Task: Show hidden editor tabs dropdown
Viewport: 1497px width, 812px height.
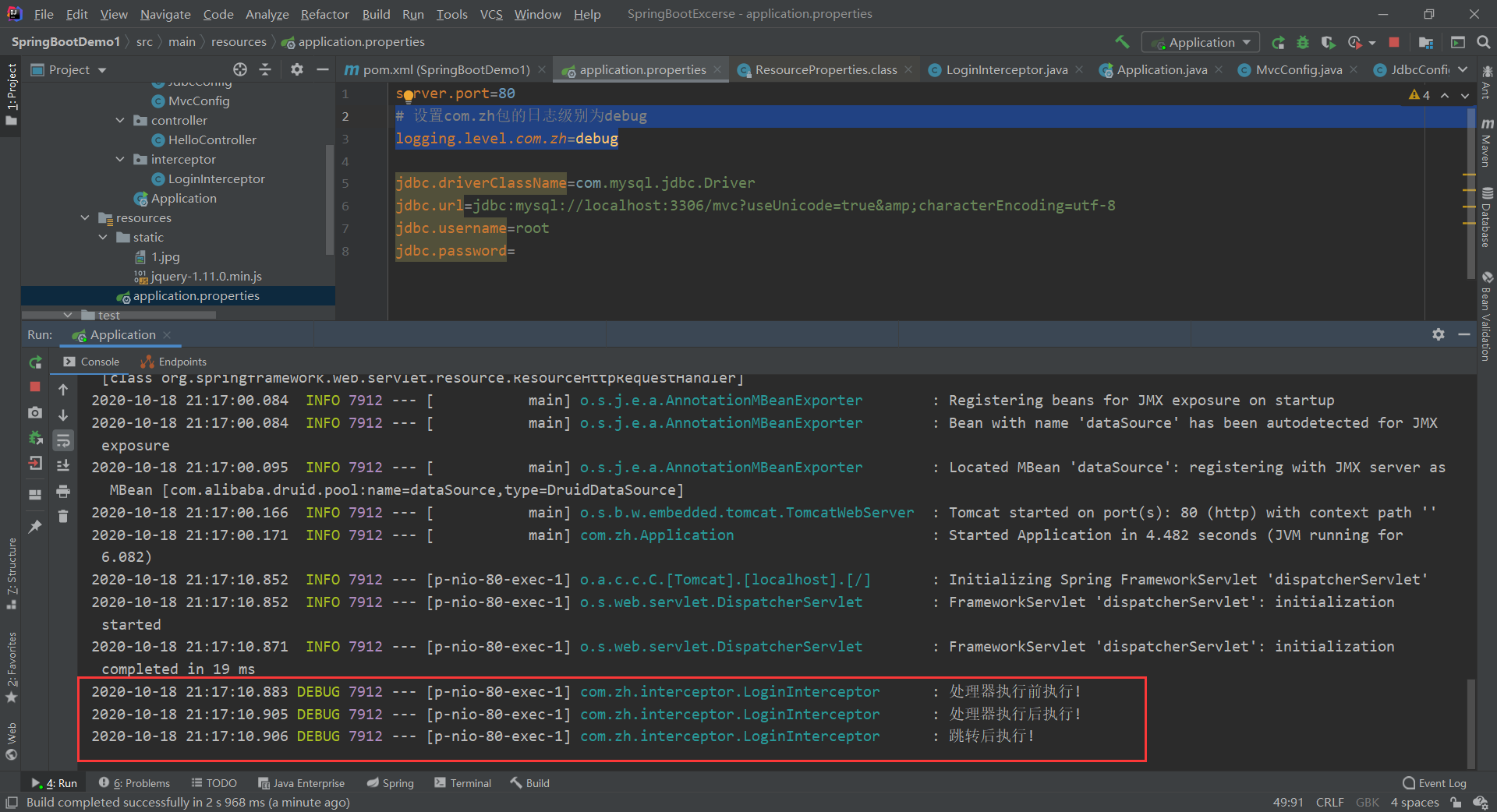Action: [x=1463, y=69]
